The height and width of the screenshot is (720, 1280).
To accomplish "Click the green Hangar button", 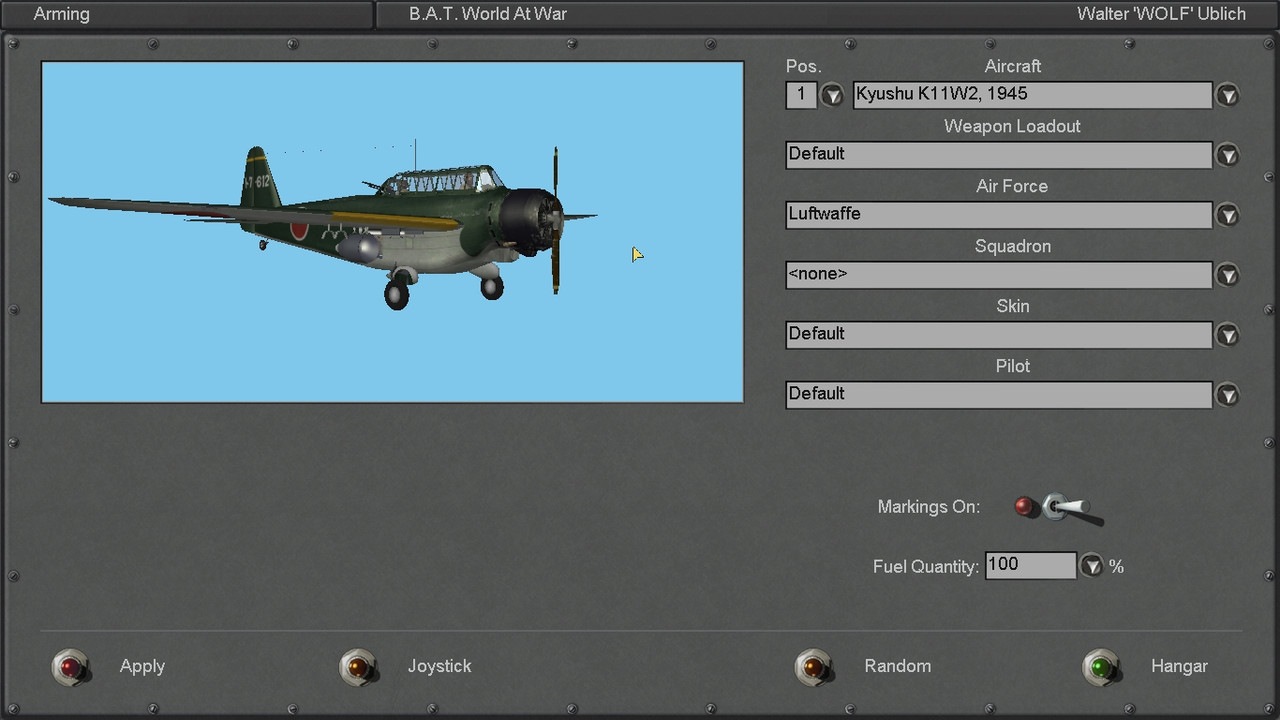I will tap(1102, 667).
